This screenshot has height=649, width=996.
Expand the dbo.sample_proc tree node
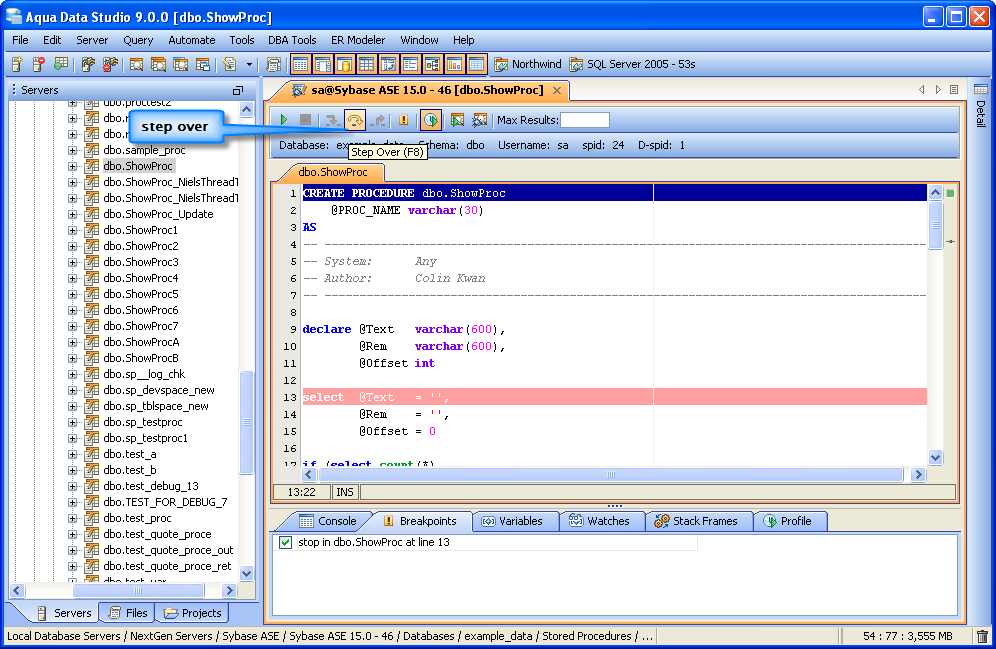[72, 151]
